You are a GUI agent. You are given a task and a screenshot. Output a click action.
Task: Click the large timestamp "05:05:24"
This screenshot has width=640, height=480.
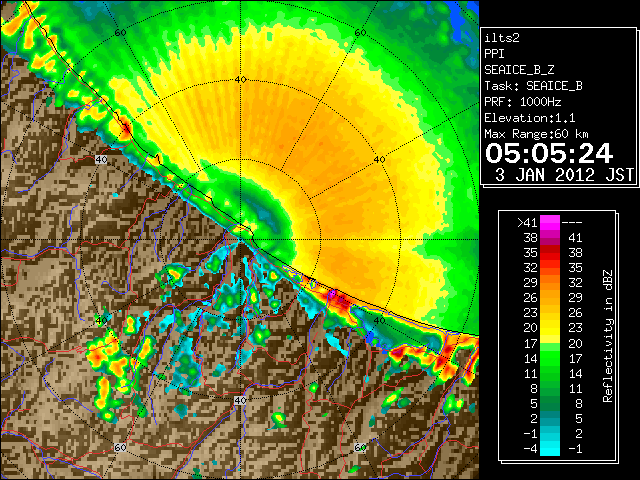[549, 153]
